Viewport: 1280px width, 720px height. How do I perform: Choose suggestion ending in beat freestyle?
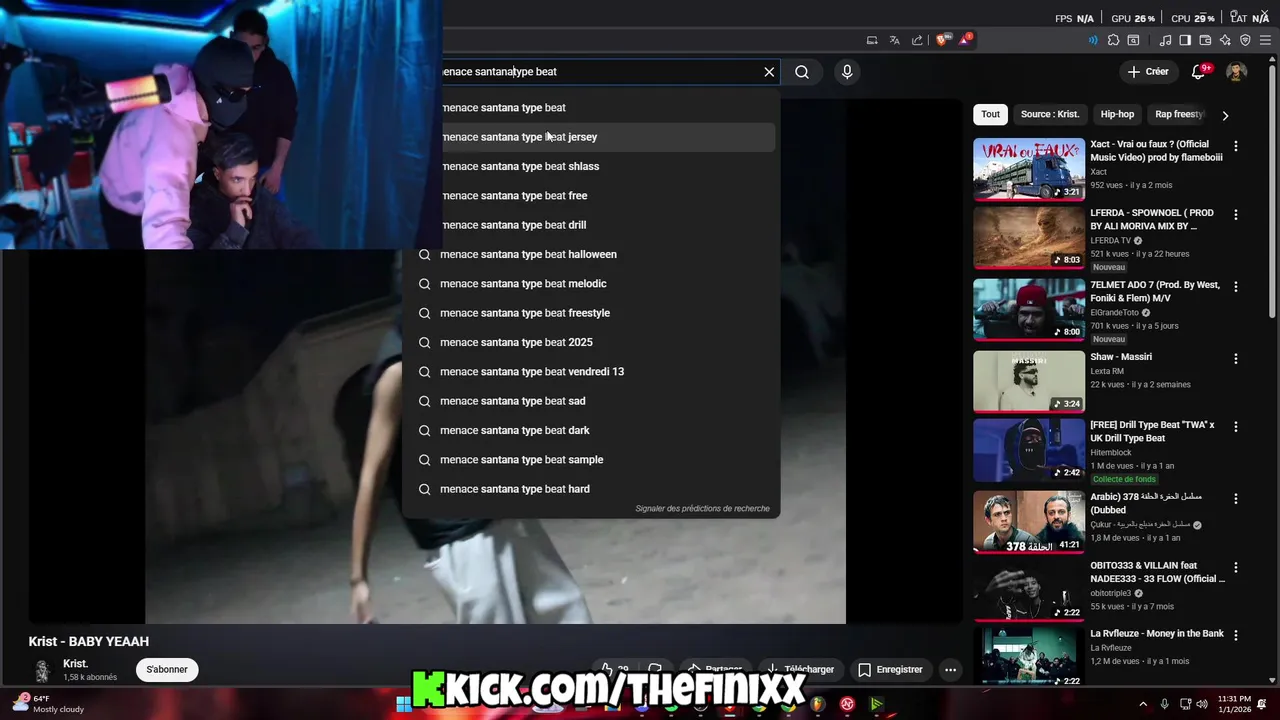(x=590, y=313)
